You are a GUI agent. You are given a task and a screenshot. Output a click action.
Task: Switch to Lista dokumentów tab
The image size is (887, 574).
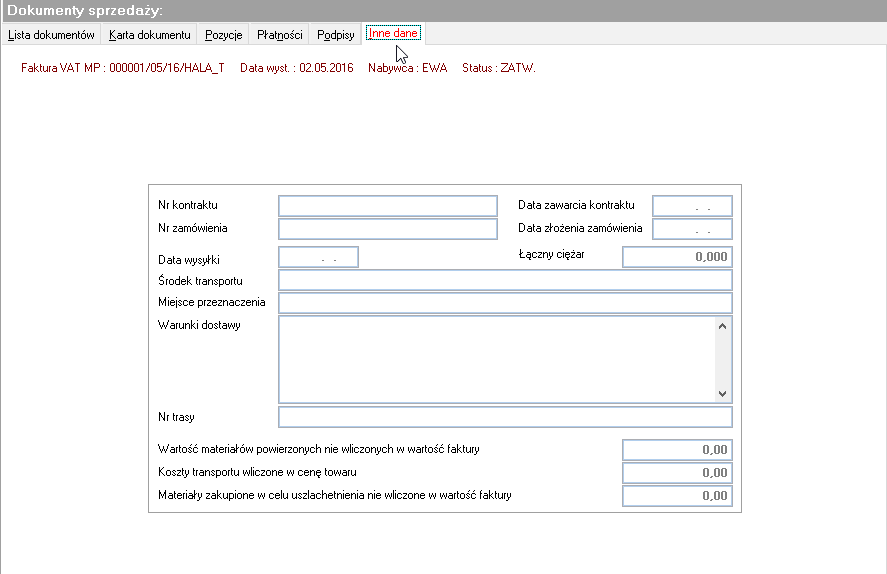pos(51,34)
